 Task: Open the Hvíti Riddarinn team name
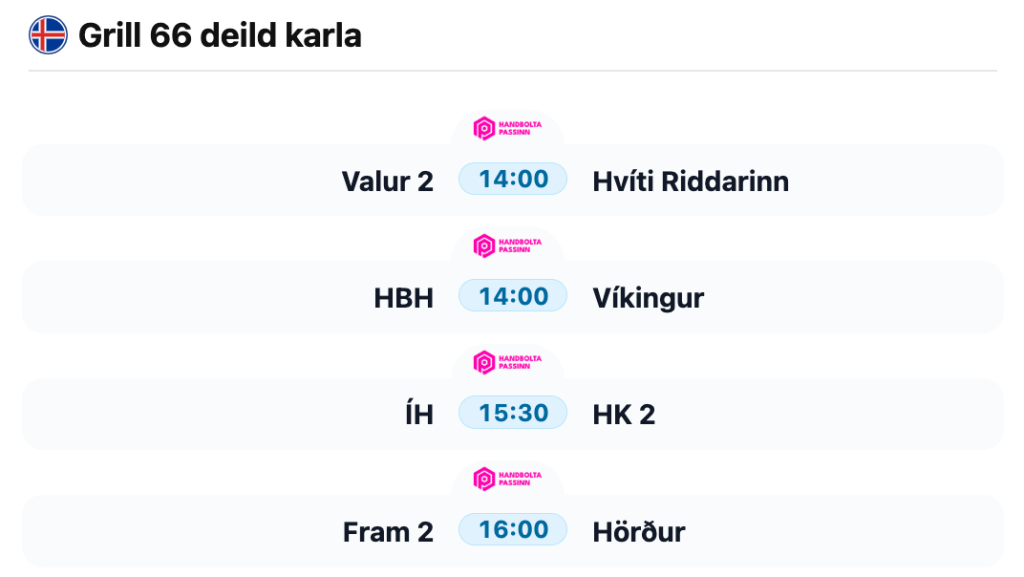point(690,181)
